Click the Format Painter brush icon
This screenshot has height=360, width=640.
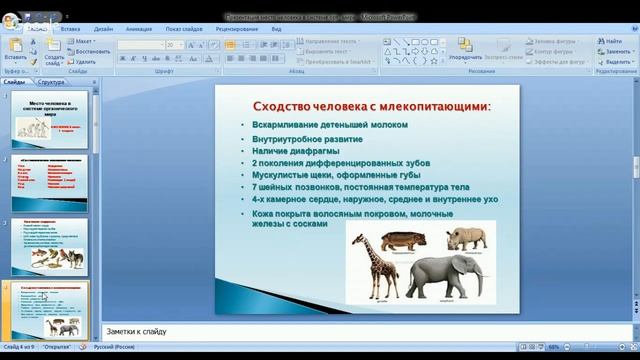[33, 62]
